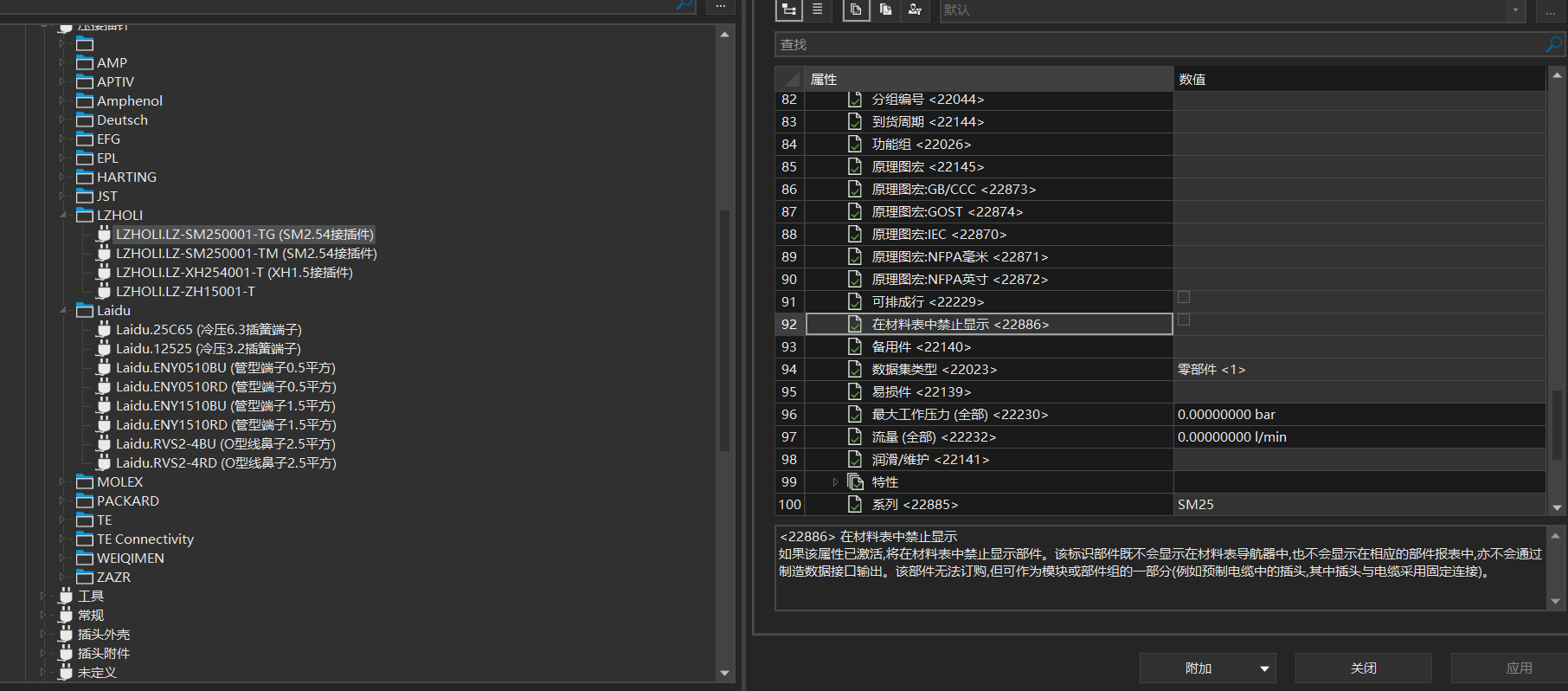The width and height of the screenshot is (1568, 691).
Task: Collapse the LZHOLI folder
Action: [62, 216]
